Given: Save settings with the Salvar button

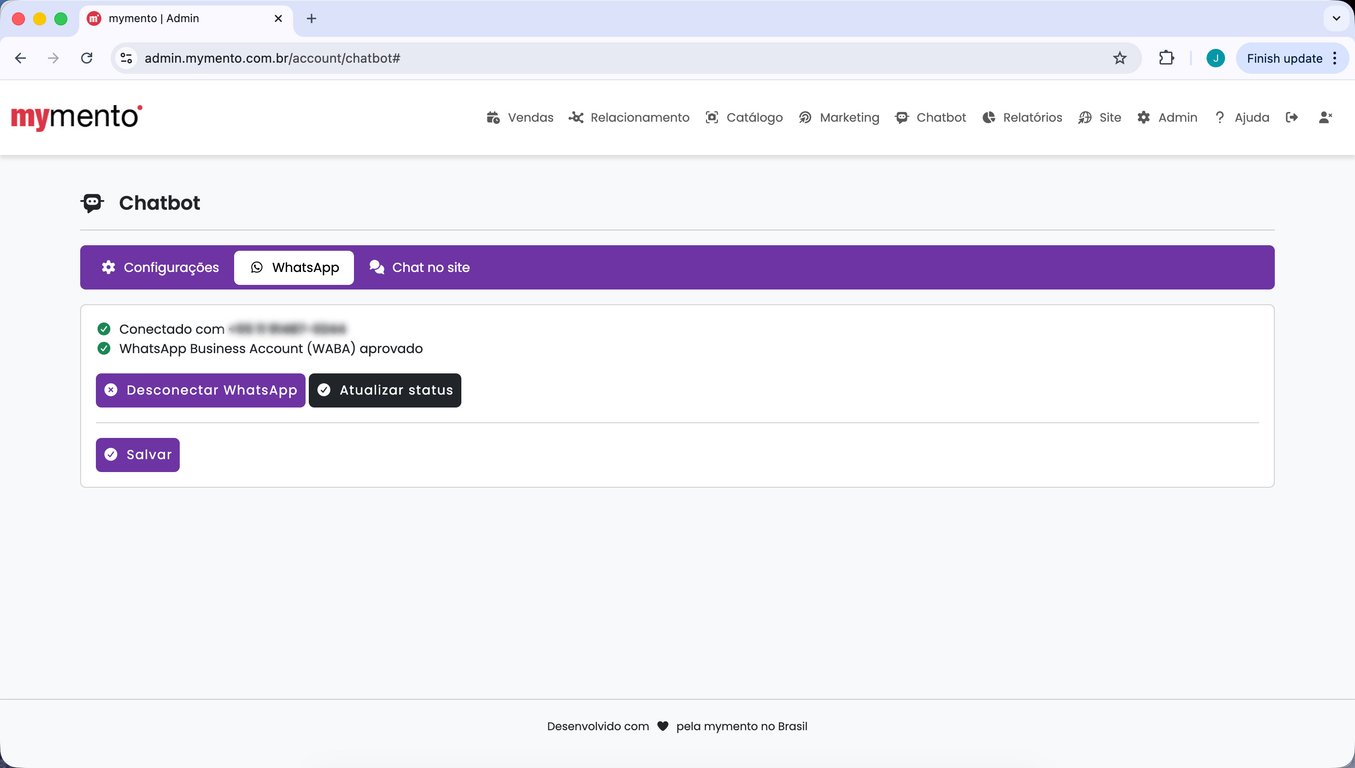Looking at the screenshot, I should [138, 455].
